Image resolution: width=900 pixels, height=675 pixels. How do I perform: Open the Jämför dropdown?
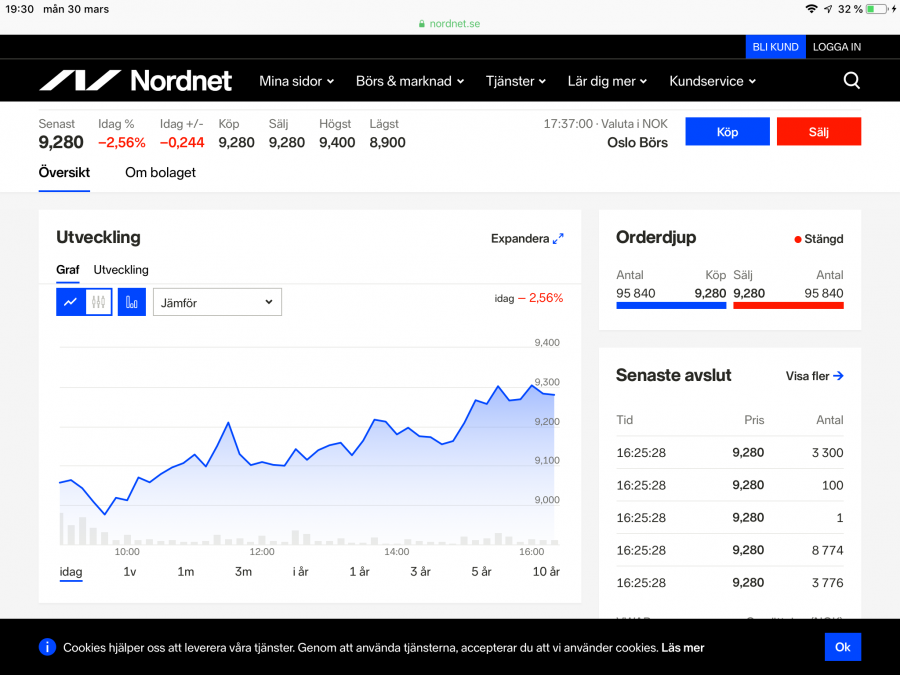tap(217, 302)
